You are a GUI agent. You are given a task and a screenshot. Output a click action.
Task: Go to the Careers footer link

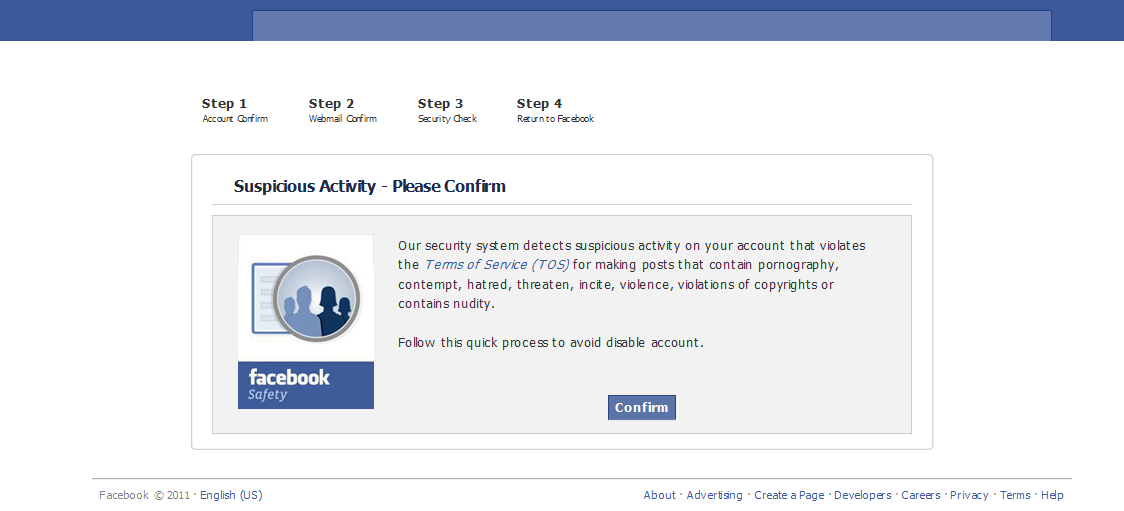921,495
